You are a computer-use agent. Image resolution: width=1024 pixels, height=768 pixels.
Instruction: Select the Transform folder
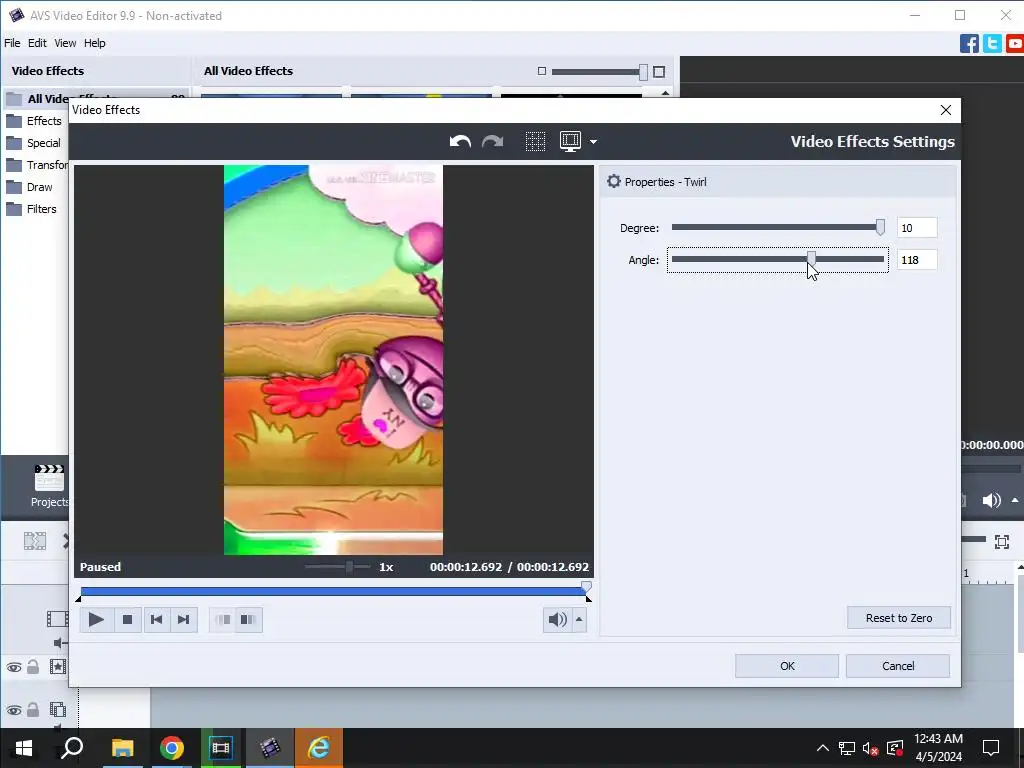37,165
